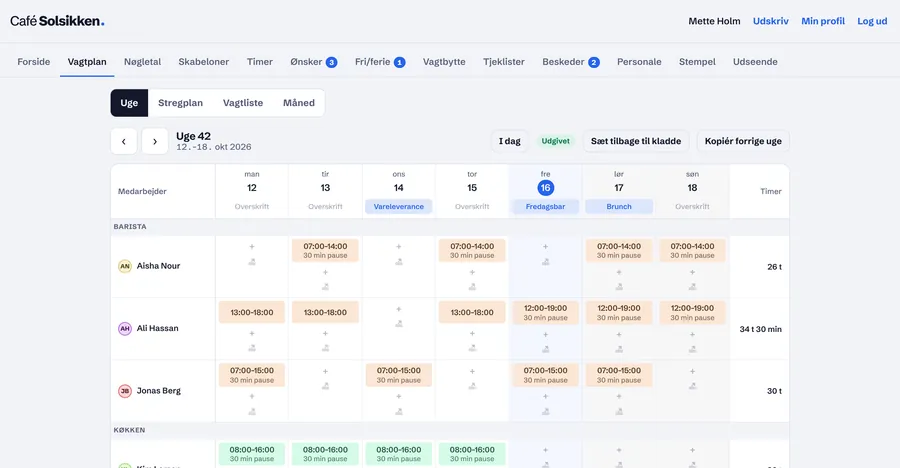Edit Overskrift field for Sunday 18
The width and height of the screenshot is (900, 468).
tap(692, 207)
